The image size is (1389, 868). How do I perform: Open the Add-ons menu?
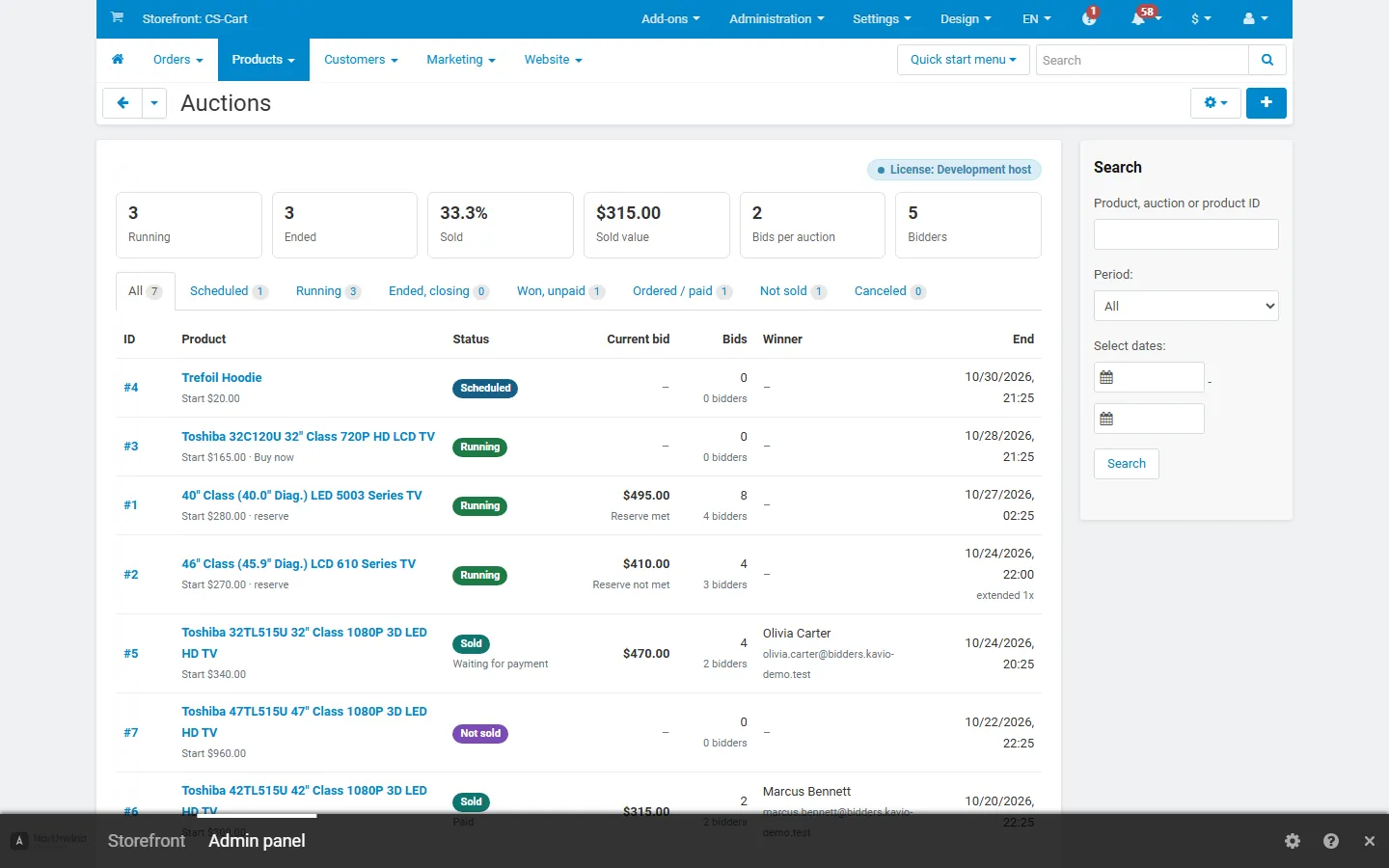coord(670,18)
